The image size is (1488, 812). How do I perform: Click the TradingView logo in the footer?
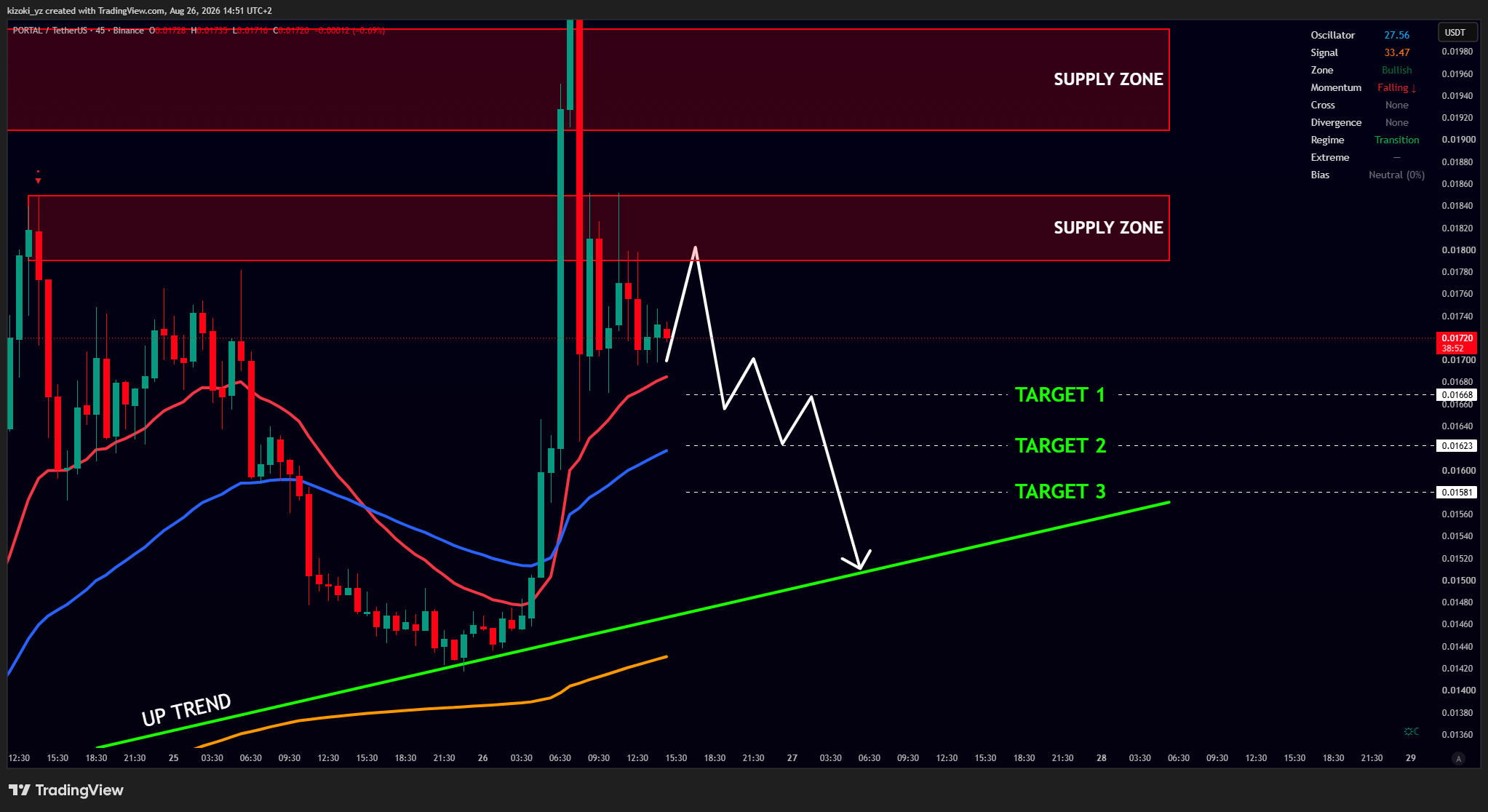click(x=66, y=790)
